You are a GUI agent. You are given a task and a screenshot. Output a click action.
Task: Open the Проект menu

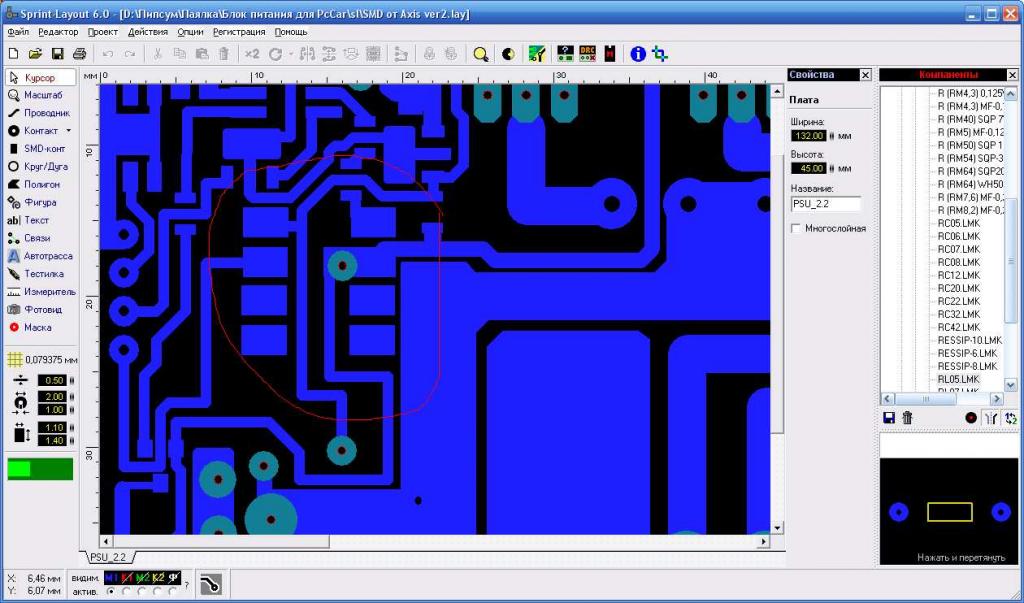click(x=102, y=32)
